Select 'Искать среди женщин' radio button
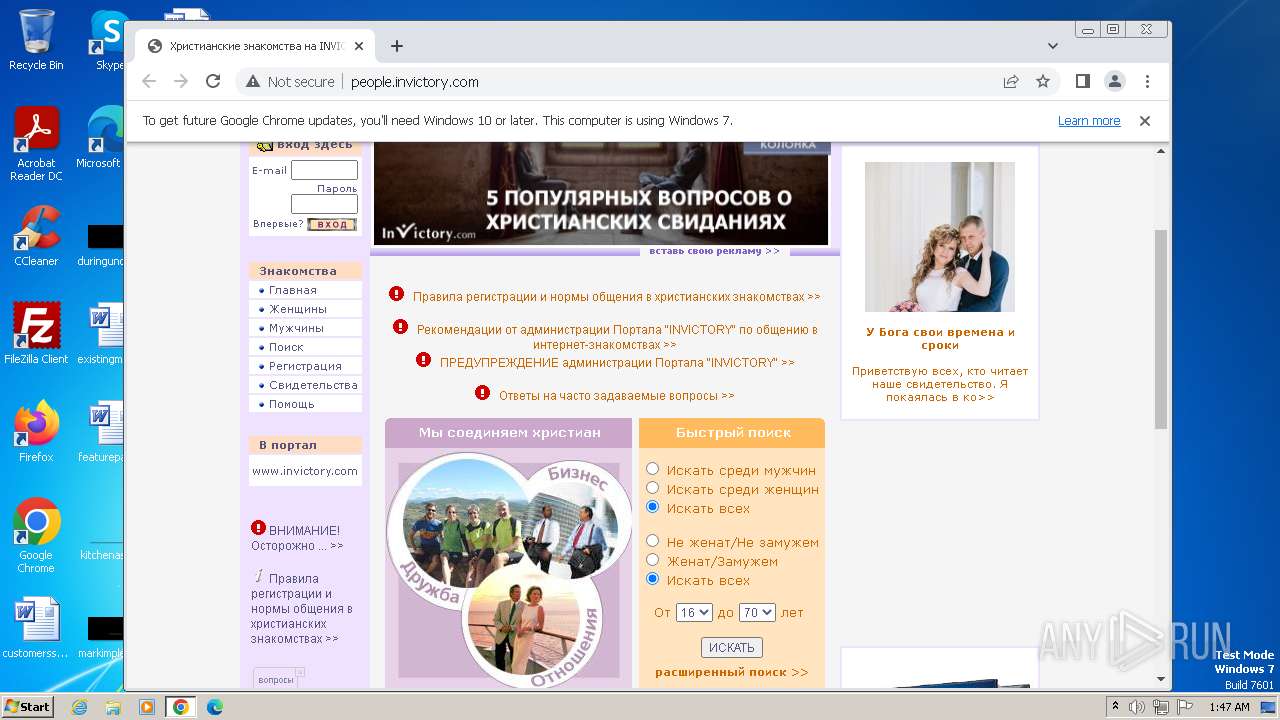The width and height of the screenshot is (1280, 720). [x=653, y=488]
